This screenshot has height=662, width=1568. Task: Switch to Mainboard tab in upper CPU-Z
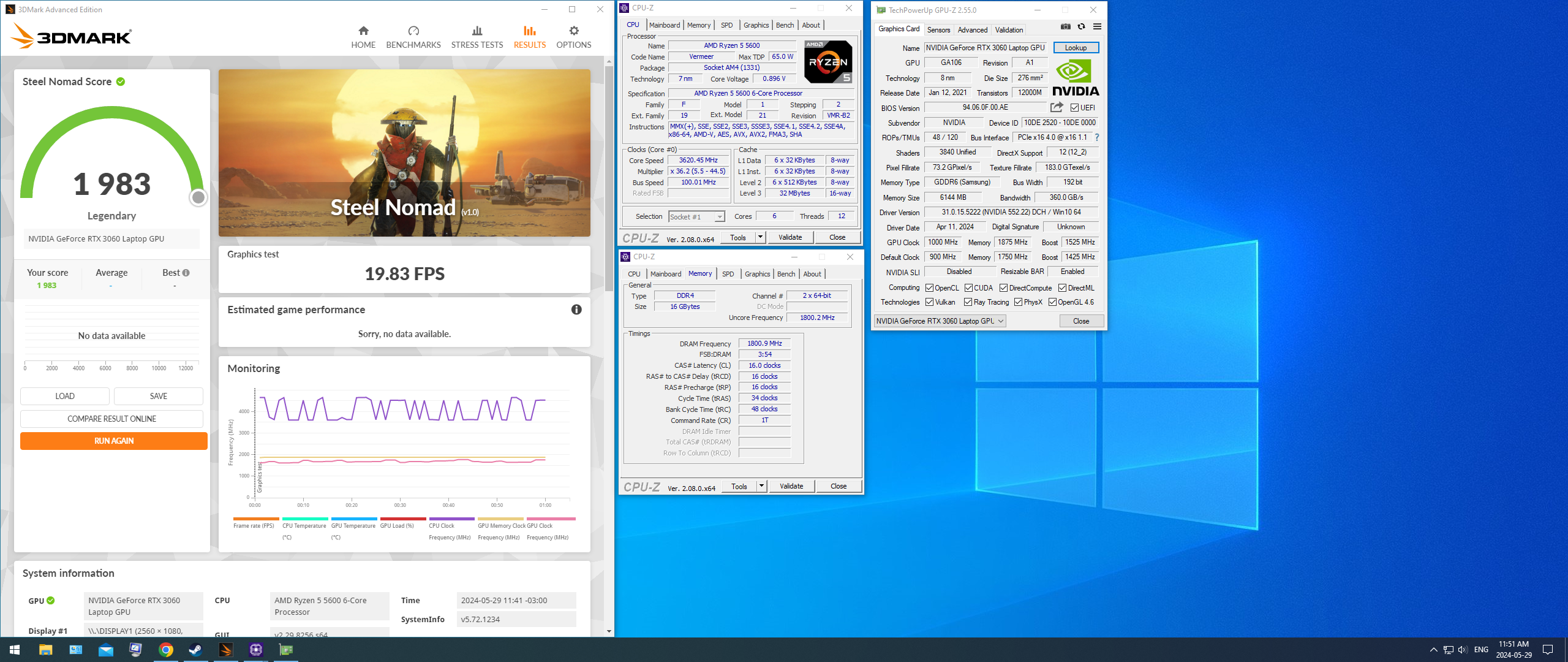[665, 25]
